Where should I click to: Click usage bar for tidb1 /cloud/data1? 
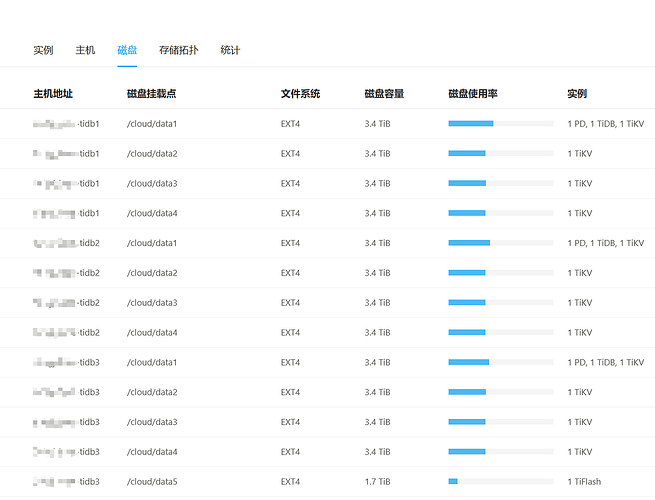coord(501,124)
